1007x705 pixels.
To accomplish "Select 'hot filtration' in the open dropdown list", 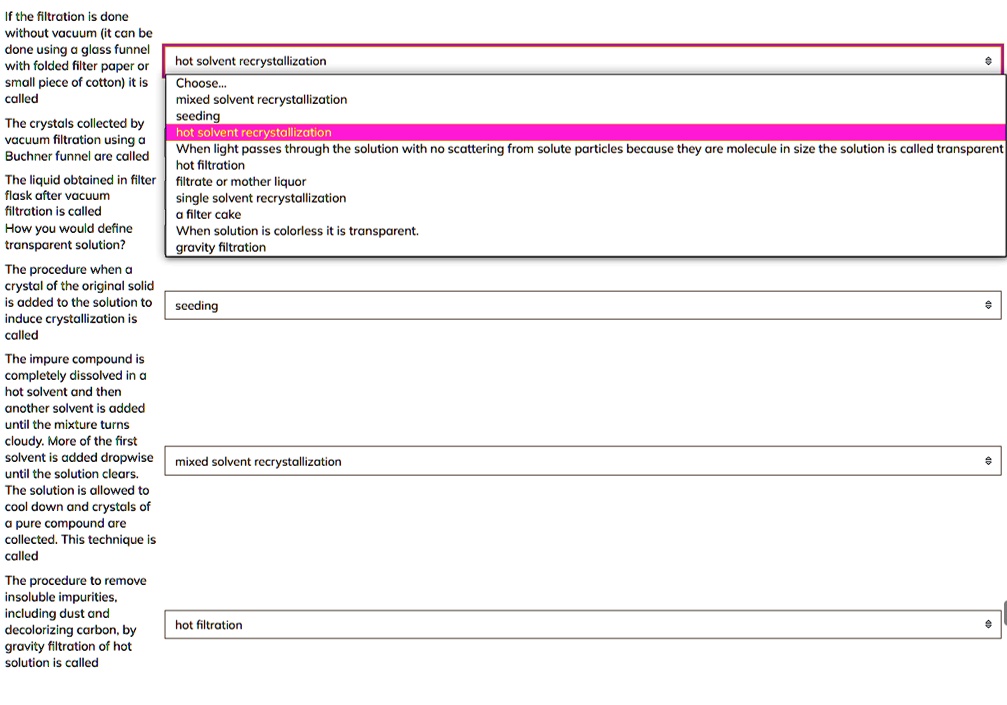I will (x=586, y=165).
